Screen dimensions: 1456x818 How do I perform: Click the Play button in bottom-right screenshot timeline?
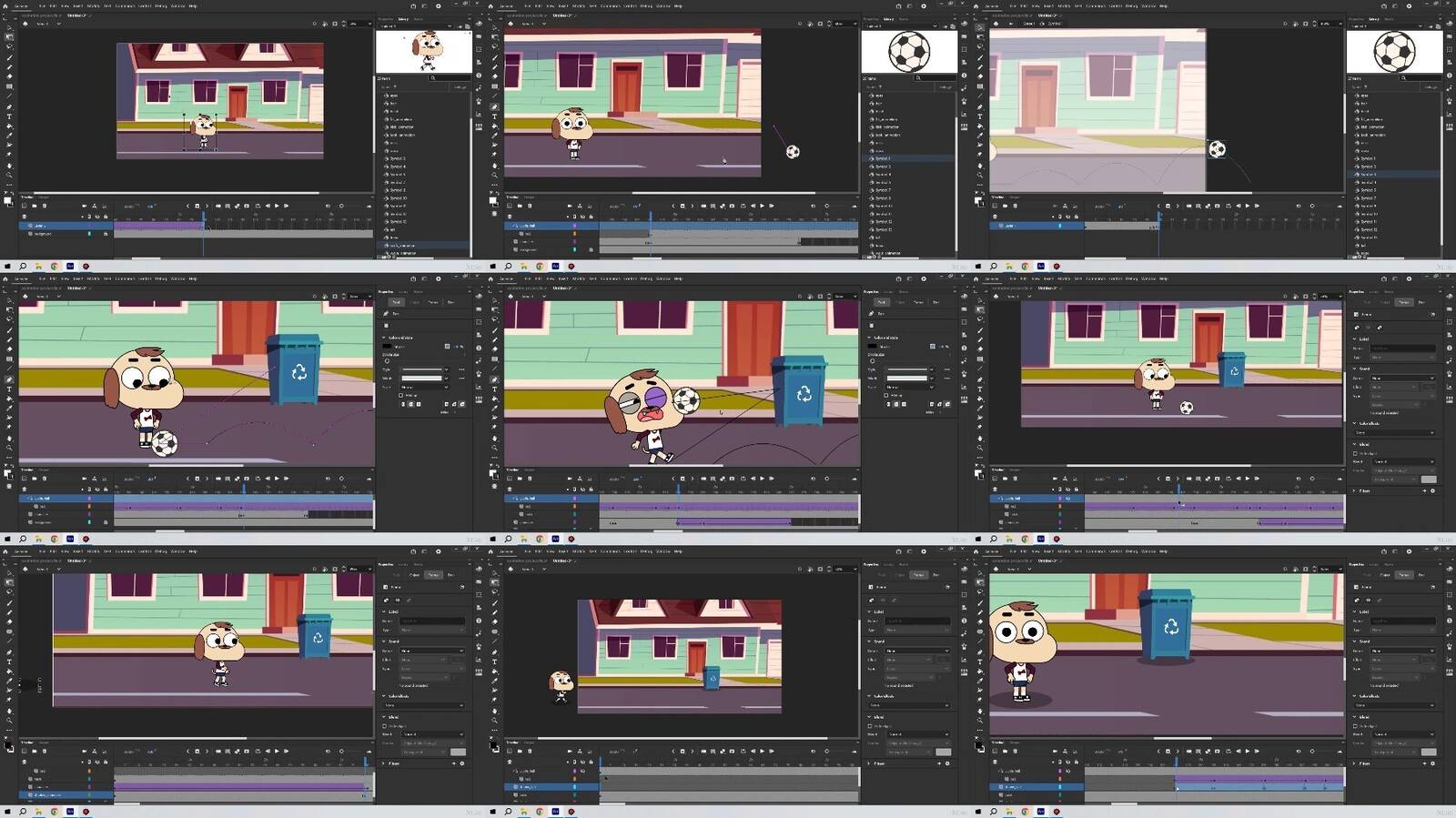[x=1248, y=752]
